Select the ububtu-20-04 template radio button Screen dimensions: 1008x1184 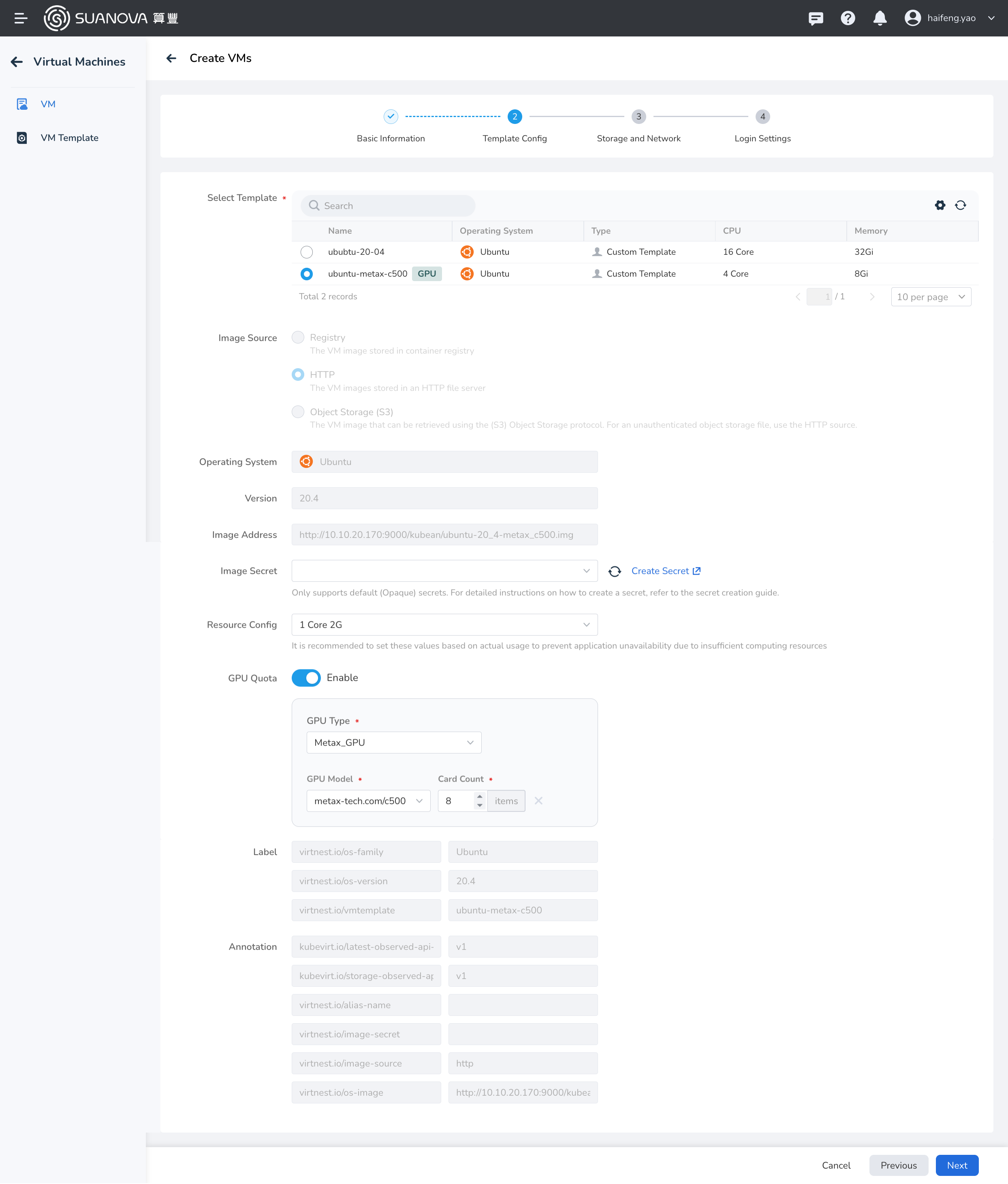coord(306,252)
